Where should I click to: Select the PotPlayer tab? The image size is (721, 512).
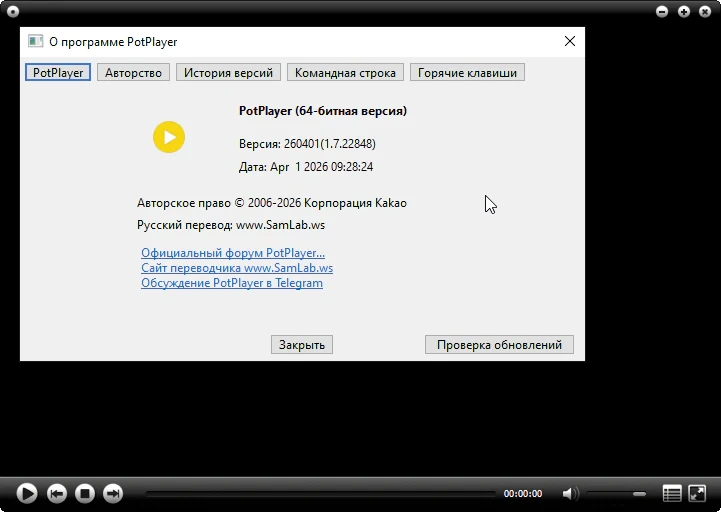(x=58, y=73)
